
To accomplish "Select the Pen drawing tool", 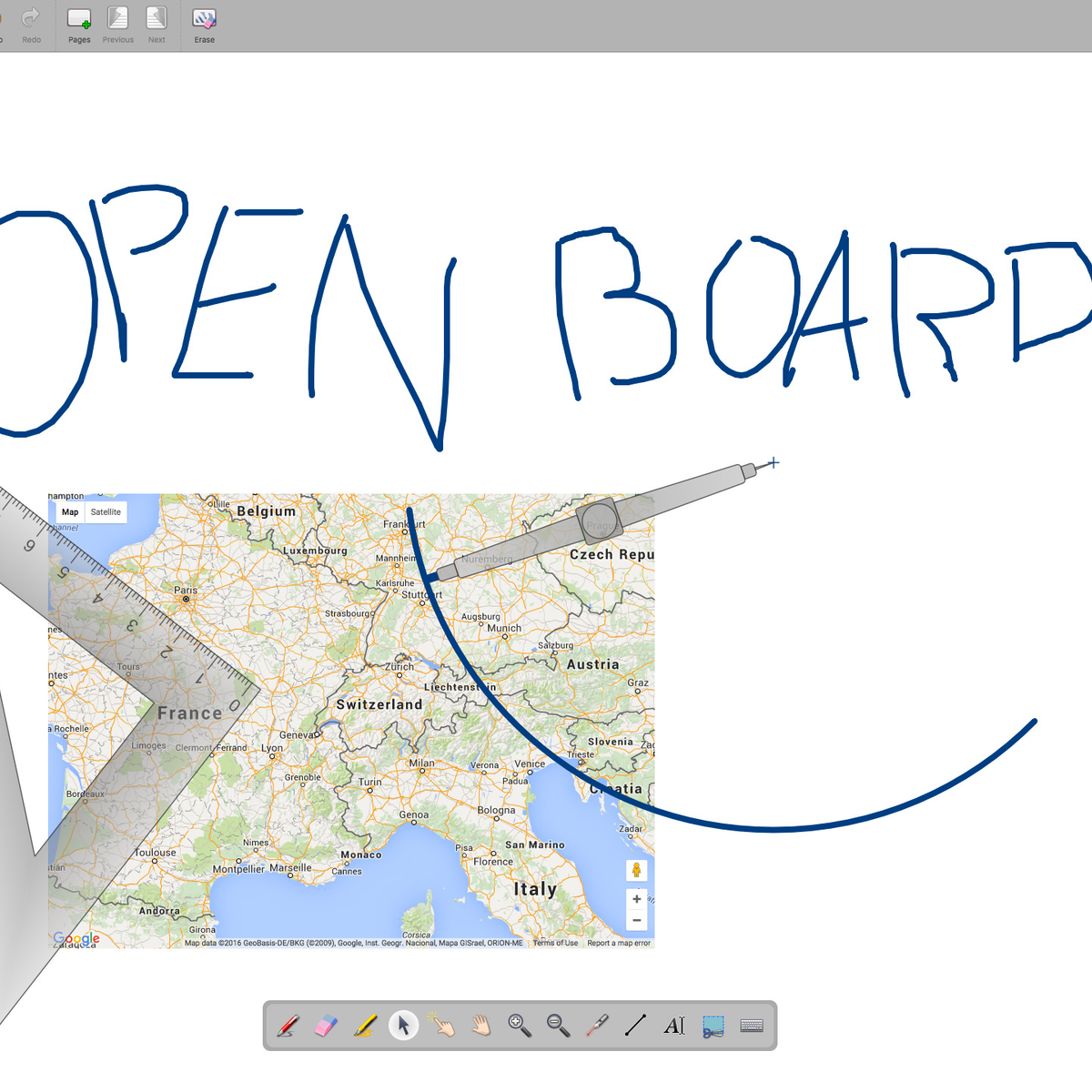I will pyautogui.click(x=288, y=1026).
